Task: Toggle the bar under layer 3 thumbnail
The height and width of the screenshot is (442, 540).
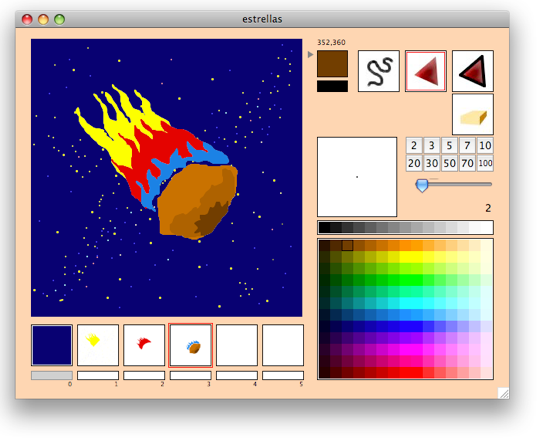Action: pyautogui.click(x=191, y=376)
